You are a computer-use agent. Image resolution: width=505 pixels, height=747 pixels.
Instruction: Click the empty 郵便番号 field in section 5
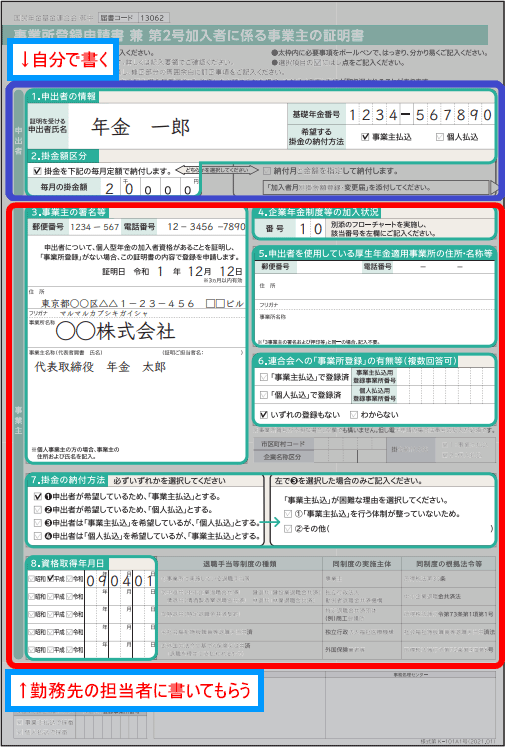point(328,267)
